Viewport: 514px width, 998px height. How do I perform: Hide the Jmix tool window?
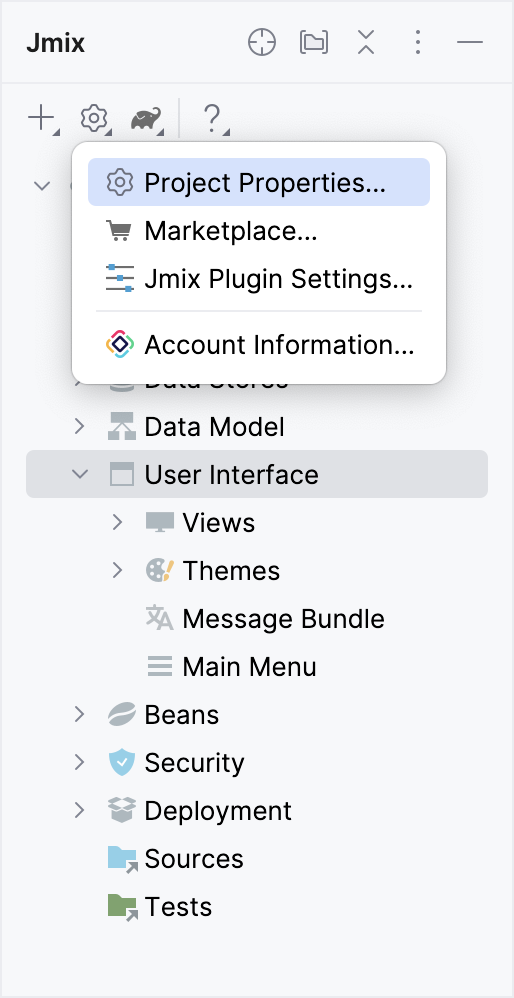(x=470, y=43)
